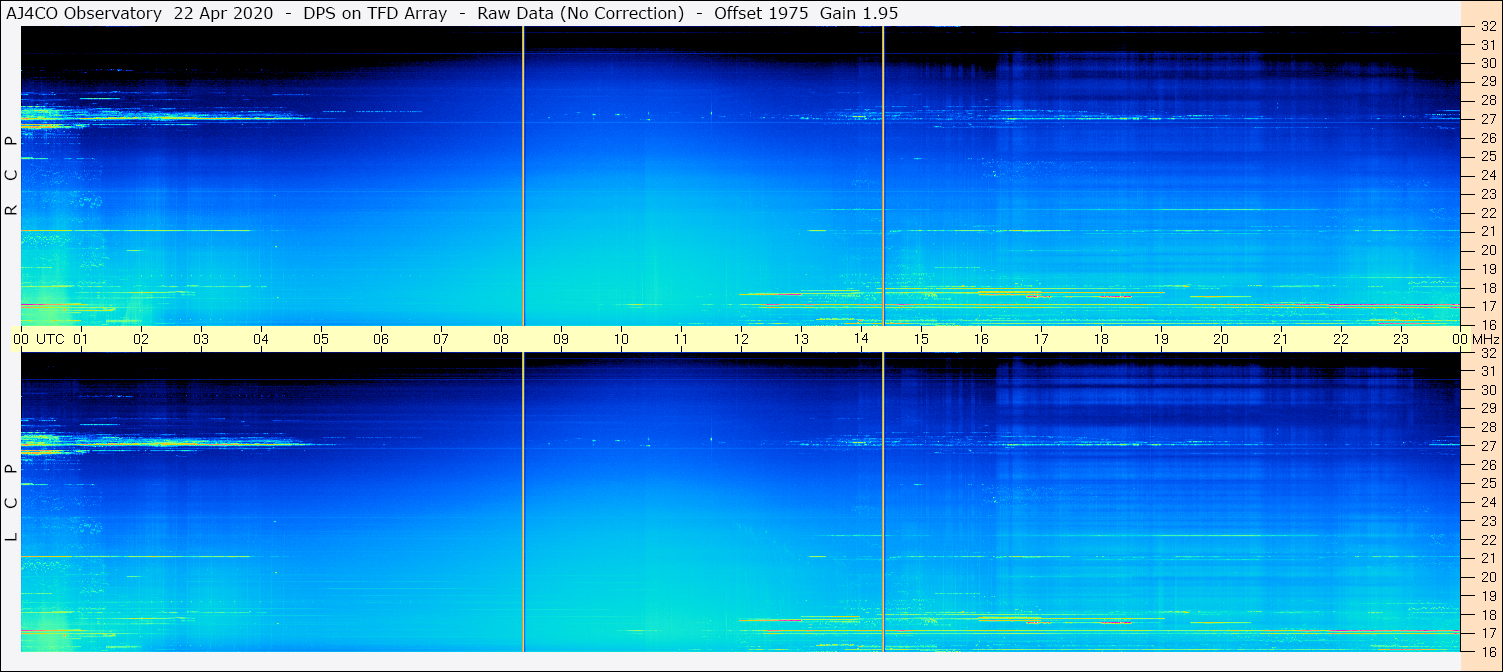Click hour 21 on the UTC time axis

coord(1281,339)
